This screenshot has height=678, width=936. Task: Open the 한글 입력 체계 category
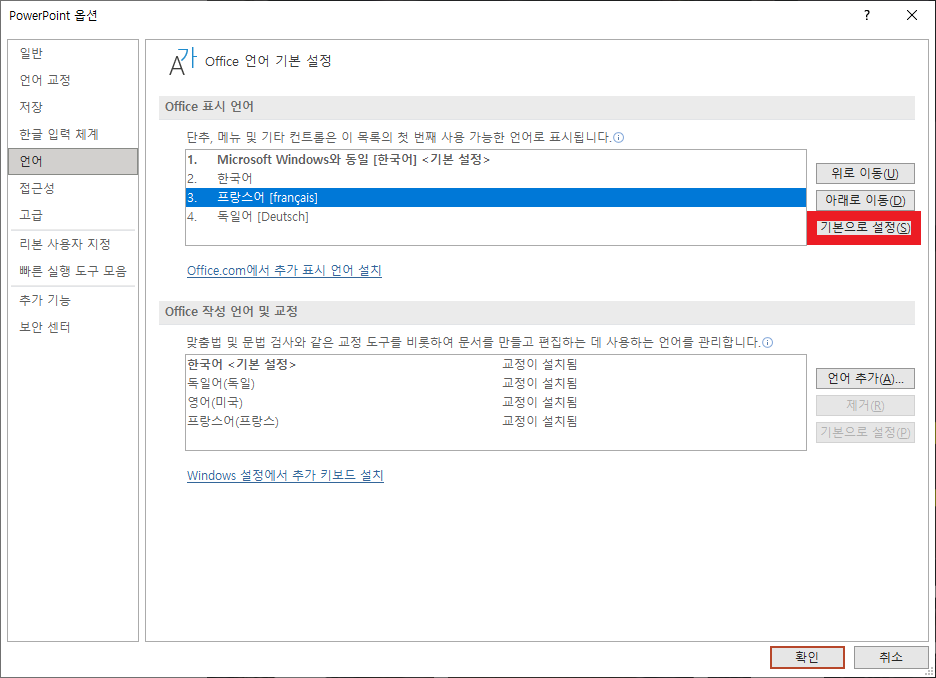73,134
